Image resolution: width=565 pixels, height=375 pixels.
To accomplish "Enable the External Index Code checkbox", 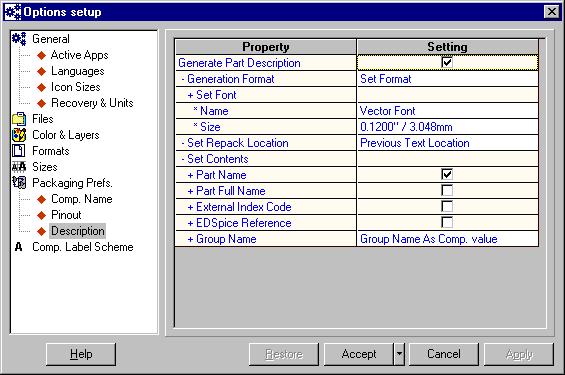I will (x=447, y=206).
